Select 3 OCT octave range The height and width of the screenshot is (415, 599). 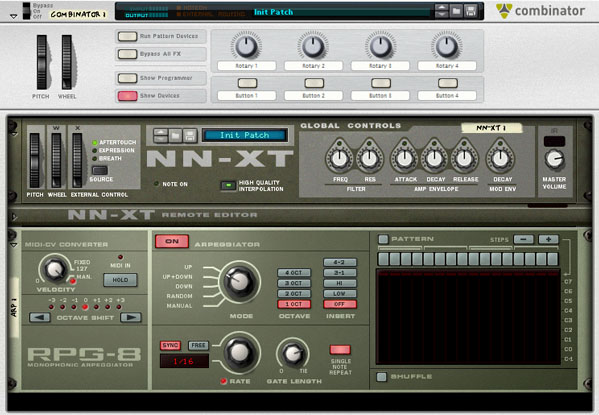294,283
